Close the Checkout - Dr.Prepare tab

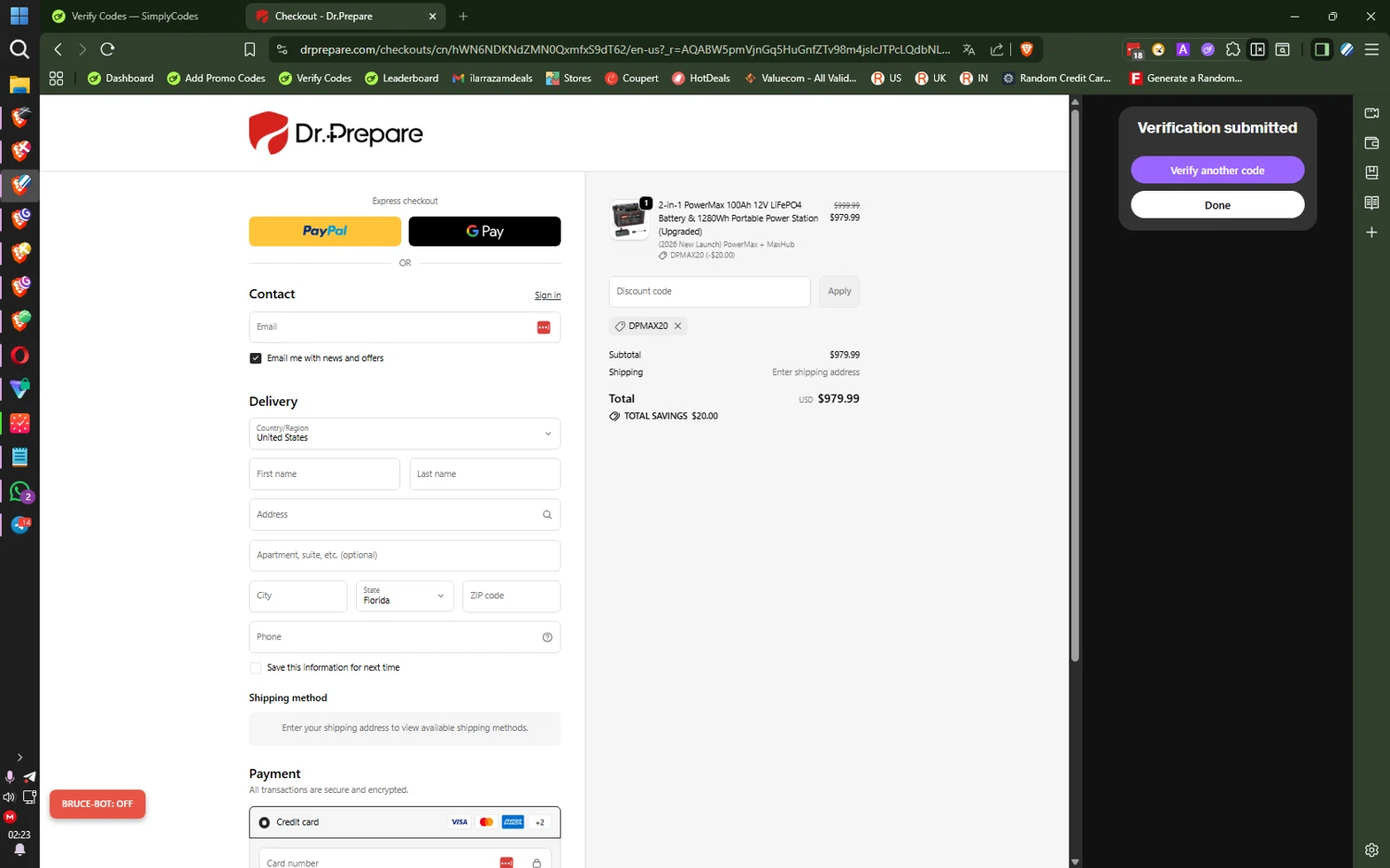click(432, 16)
